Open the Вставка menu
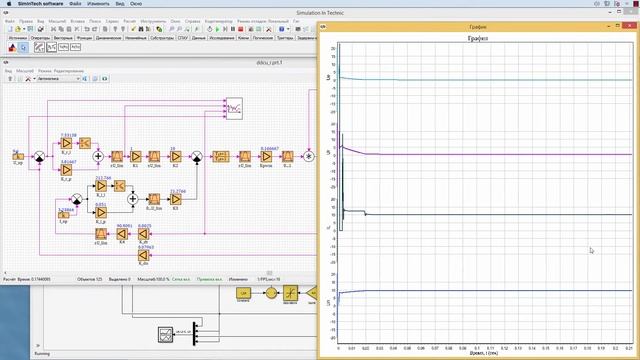 [78, 21]
